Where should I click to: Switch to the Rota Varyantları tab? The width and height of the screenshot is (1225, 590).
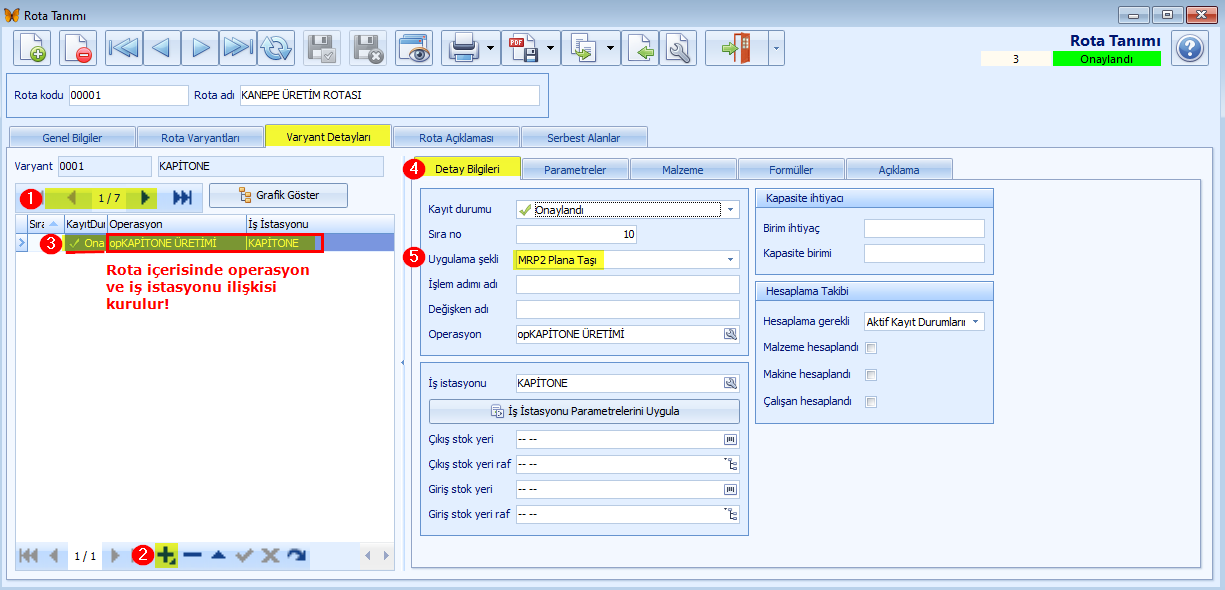point(200,137)
